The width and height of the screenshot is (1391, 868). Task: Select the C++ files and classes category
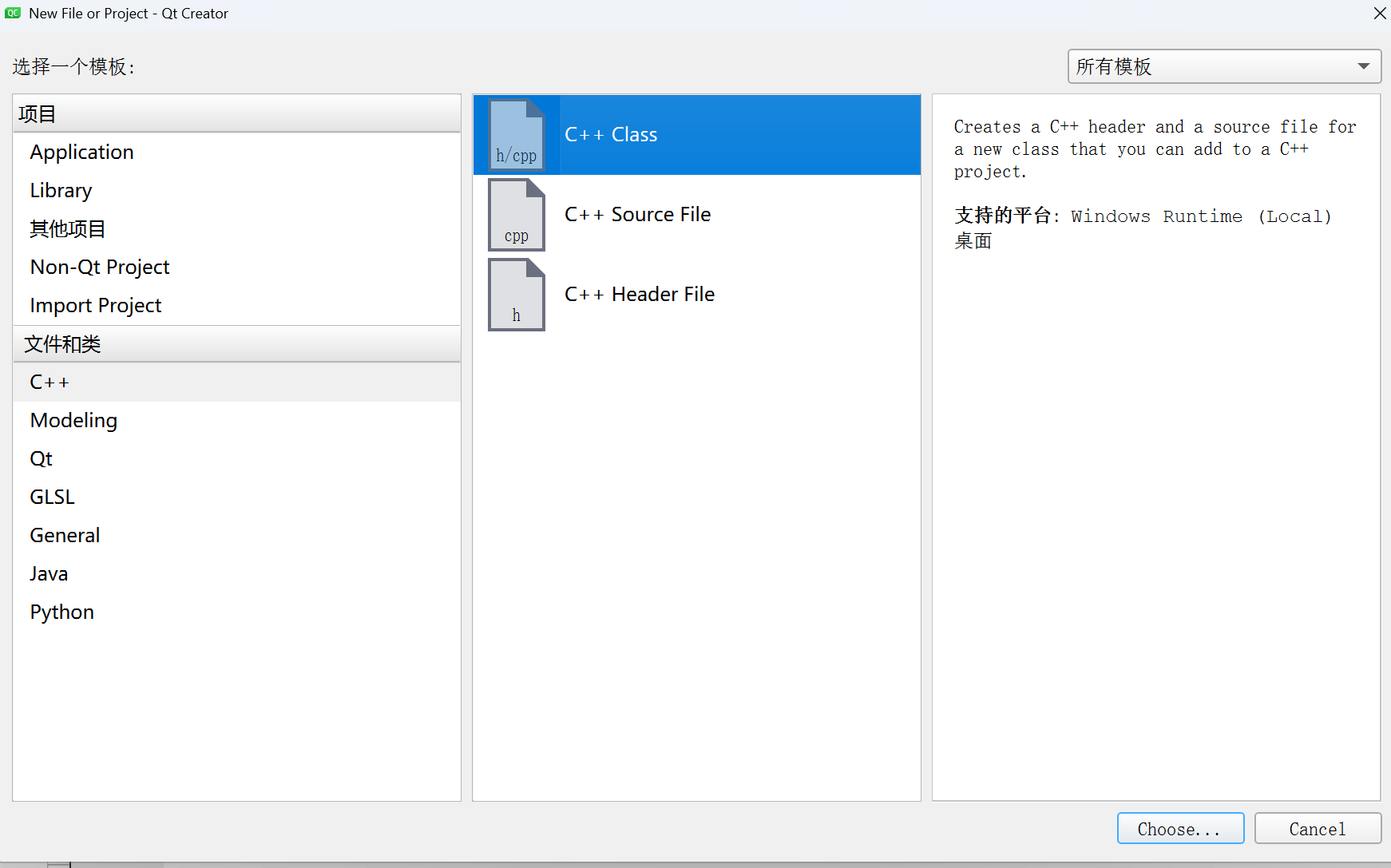(x=236, y=382)
